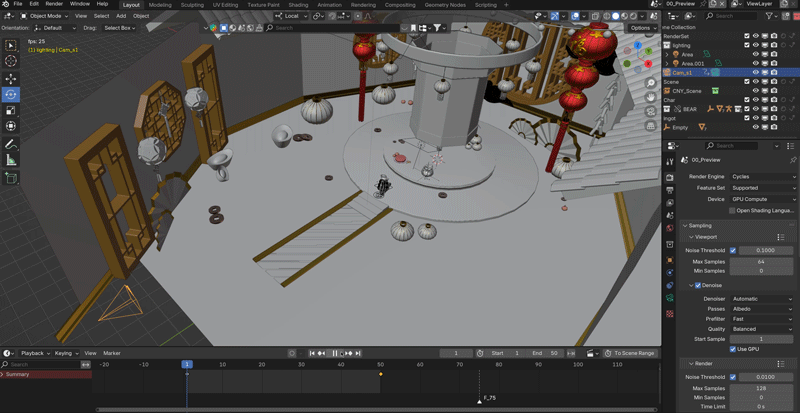
Task: Open the viewport Options button
Action: pyautogui.click(x=642, y=28)
